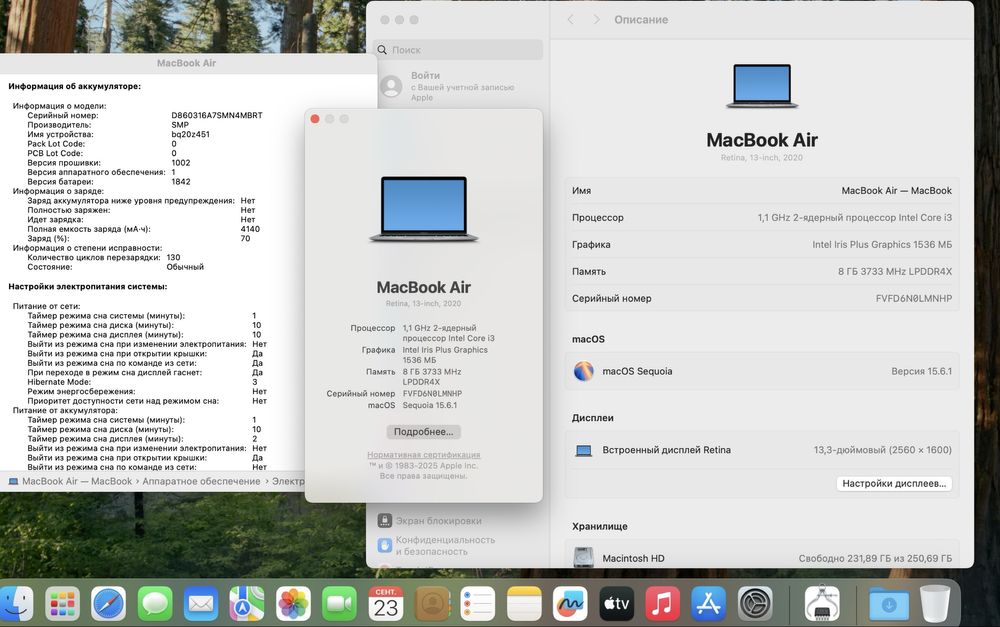The image size is (1000, 627).
Task: Click the Подробнее... button
Action: pyautogui.click(x=423, y=432)
